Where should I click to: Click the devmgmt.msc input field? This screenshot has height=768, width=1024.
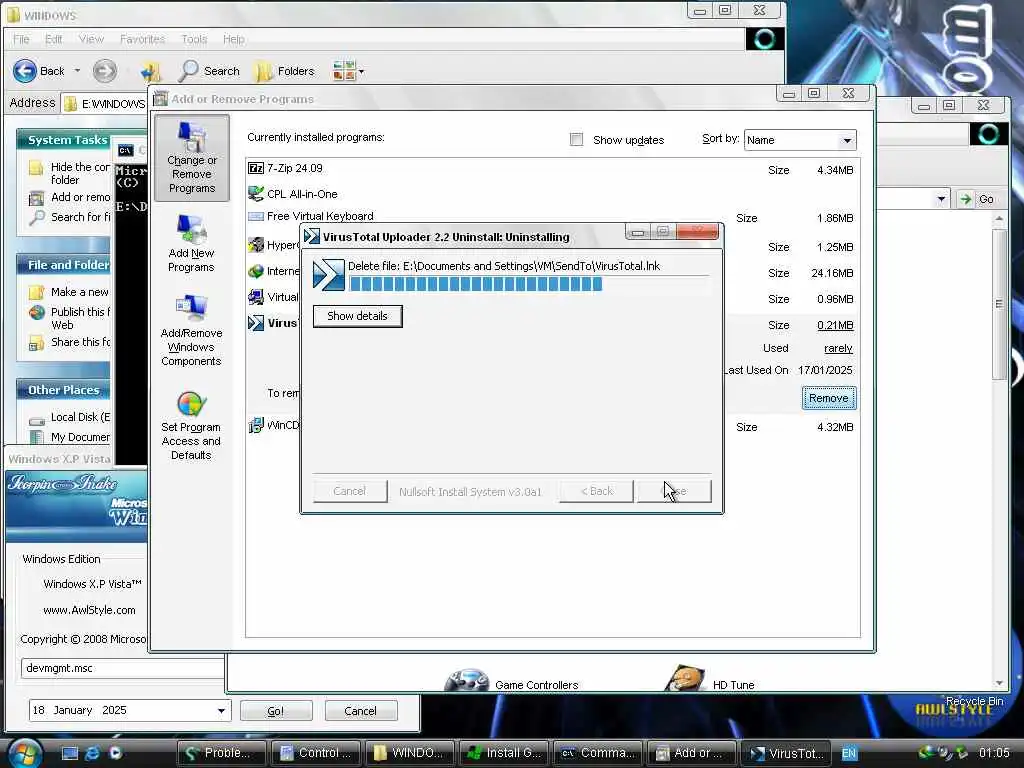123,668
